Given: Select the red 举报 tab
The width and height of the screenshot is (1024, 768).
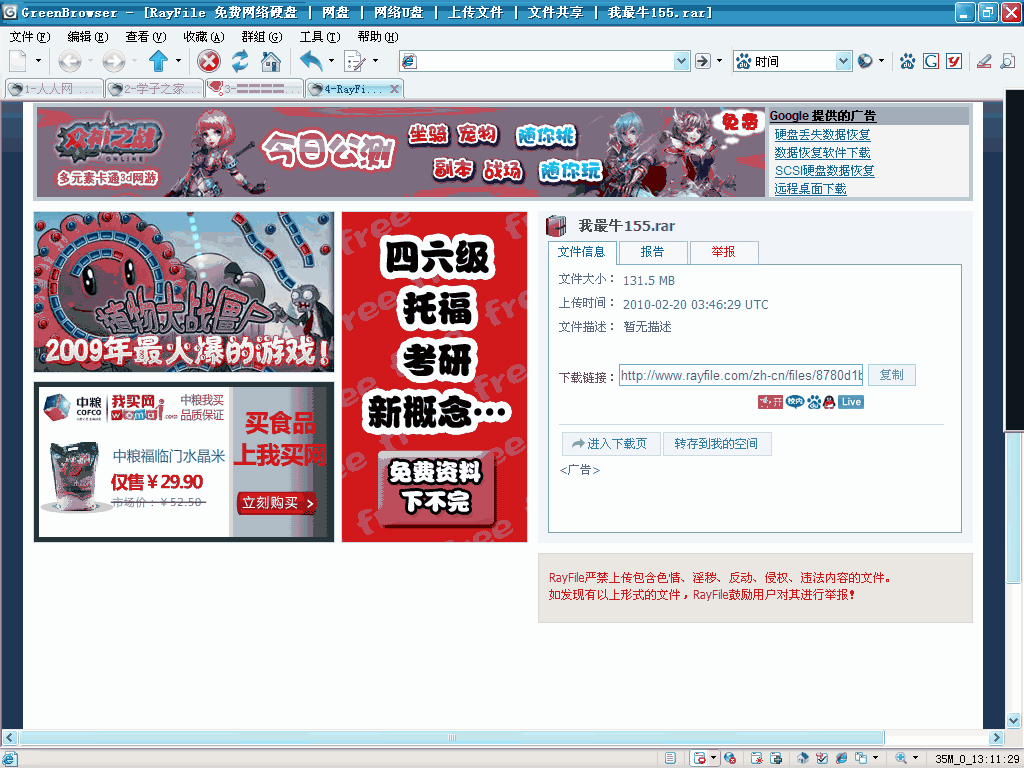Looking at the screenshot, I should [724, 252].
